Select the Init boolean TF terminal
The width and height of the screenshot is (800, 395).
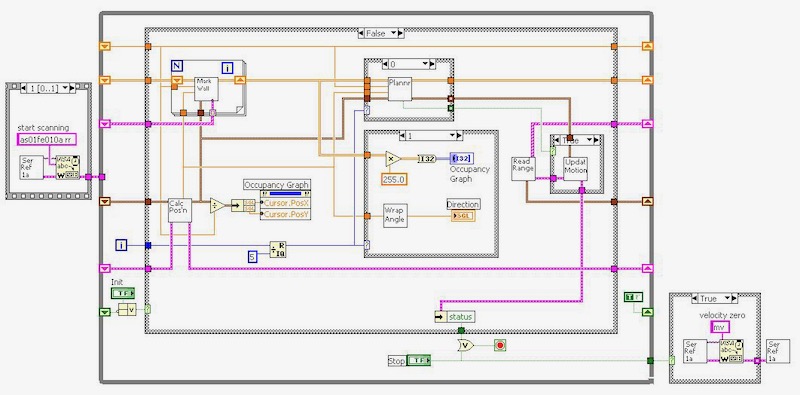point(123,293)
